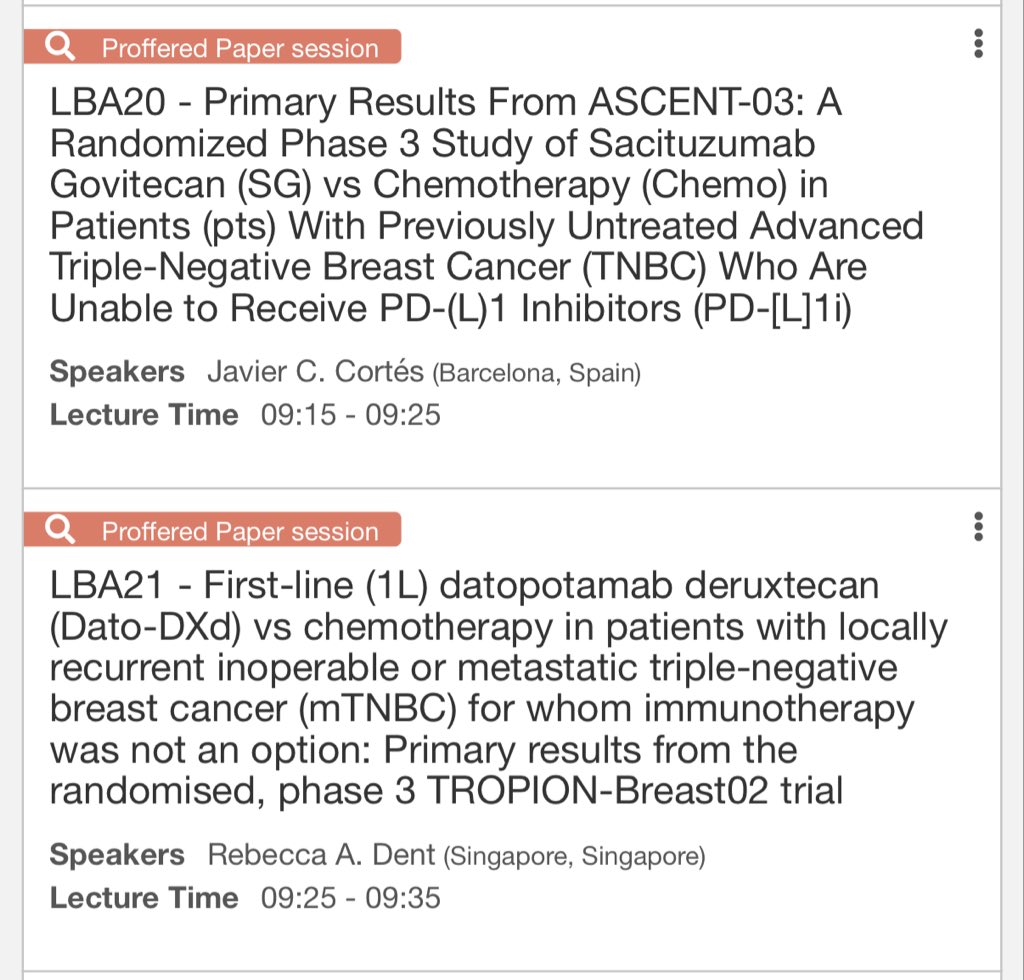Open the three-dot menu for LBA20
Viewport: 1024px width, 980px height.
[x=978, y=44]
